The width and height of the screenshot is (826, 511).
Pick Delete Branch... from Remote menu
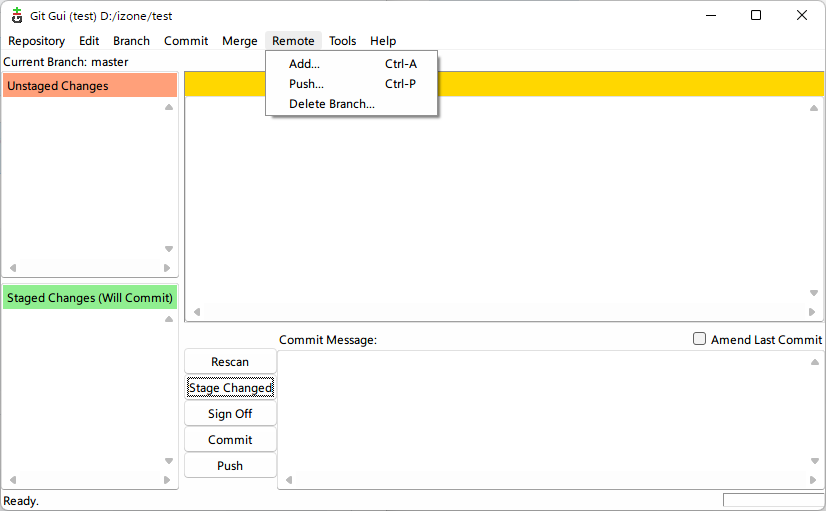click(331, 104)
